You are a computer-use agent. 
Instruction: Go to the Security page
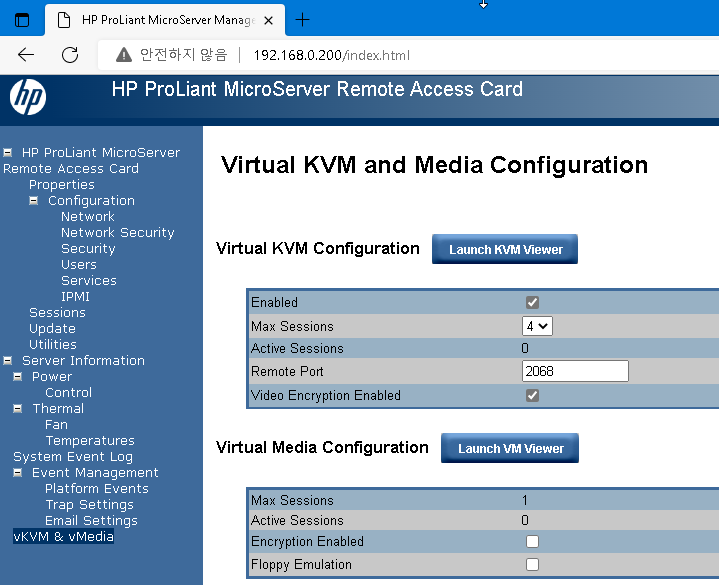click(x=88, y=248)
